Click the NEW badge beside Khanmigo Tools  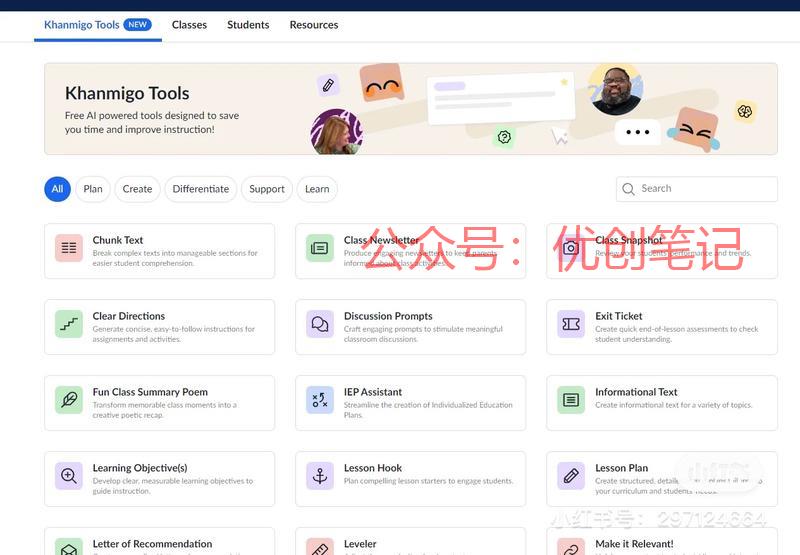137,24
